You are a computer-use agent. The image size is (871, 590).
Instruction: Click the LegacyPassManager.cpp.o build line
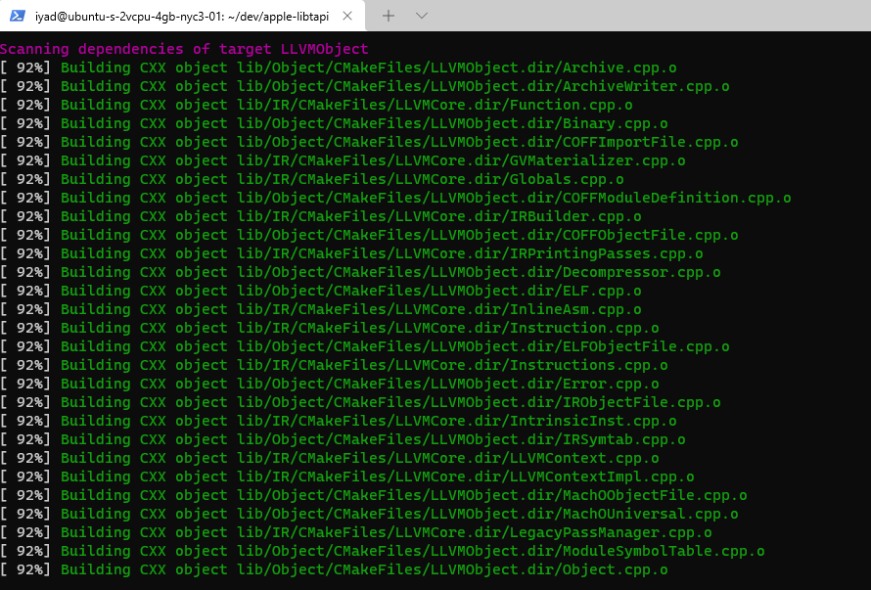(x=356, y=533)
